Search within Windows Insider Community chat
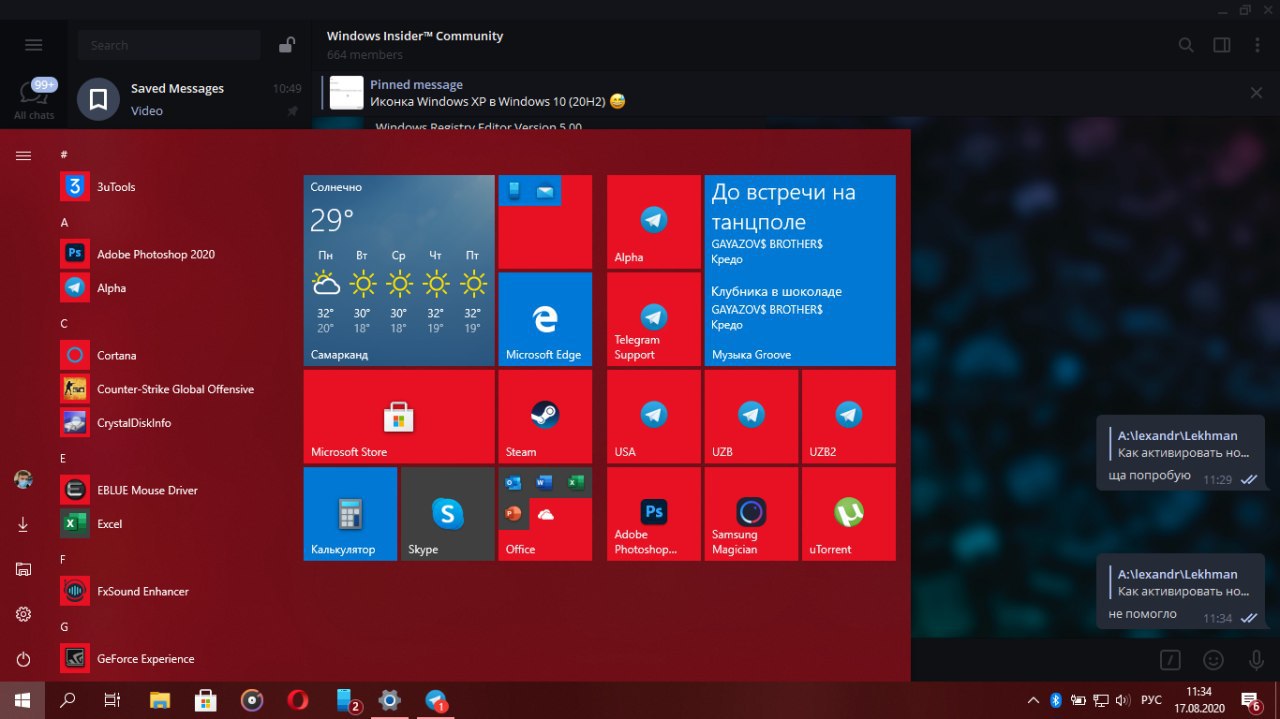The width and height of the screenshot is (1280, 719). [1185, 45]
